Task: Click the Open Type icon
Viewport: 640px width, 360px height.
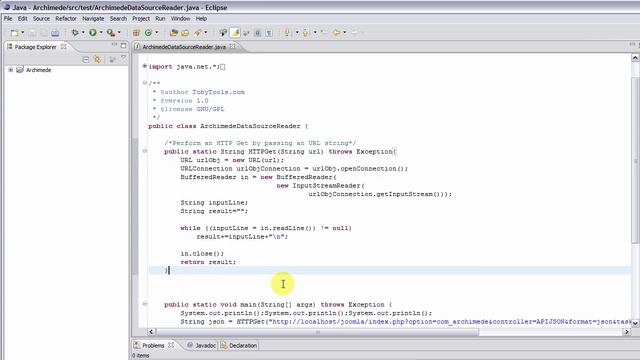Action: (x=173, y=33)
